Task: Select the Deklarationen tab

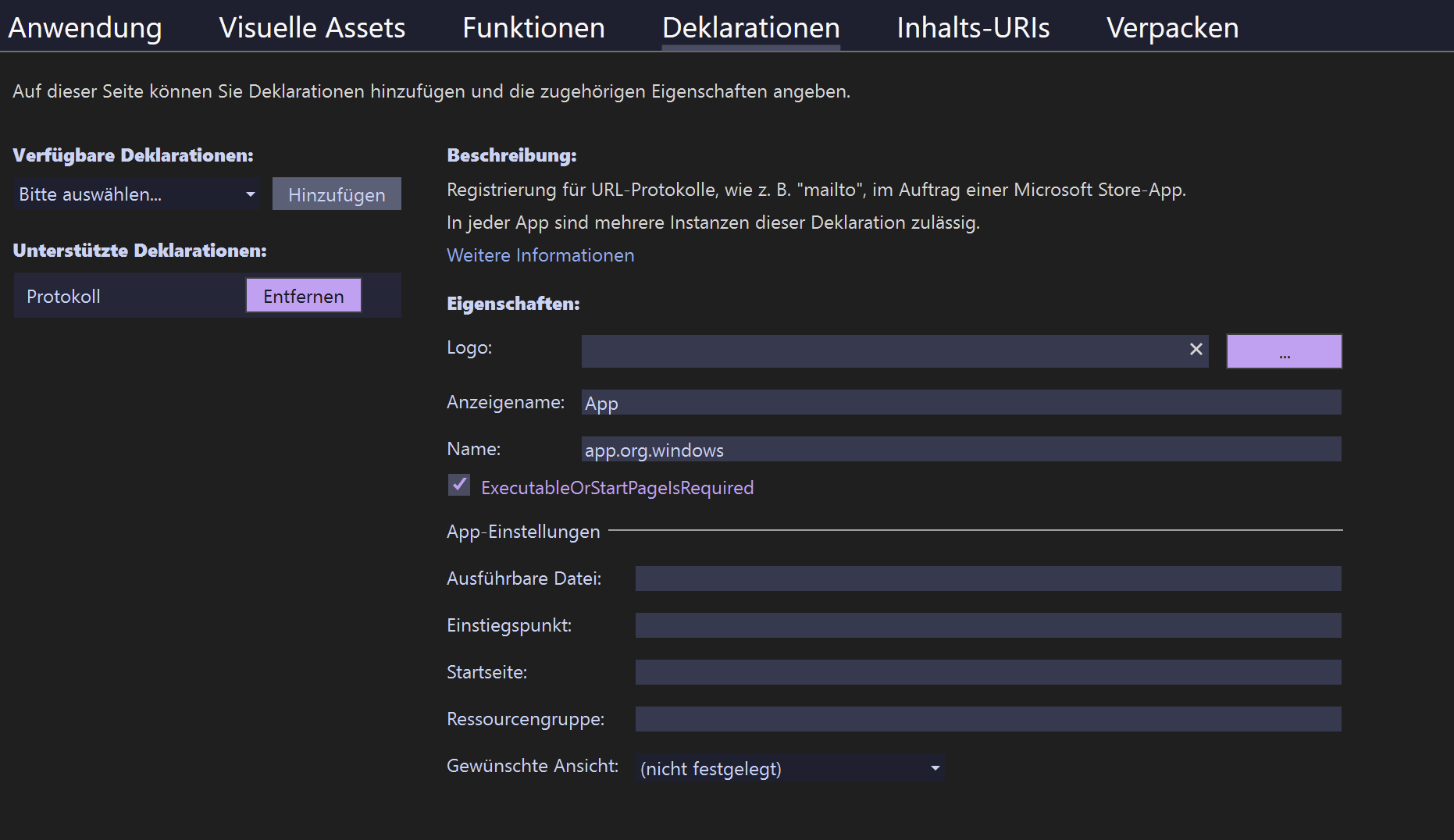Action: point(750,27)
